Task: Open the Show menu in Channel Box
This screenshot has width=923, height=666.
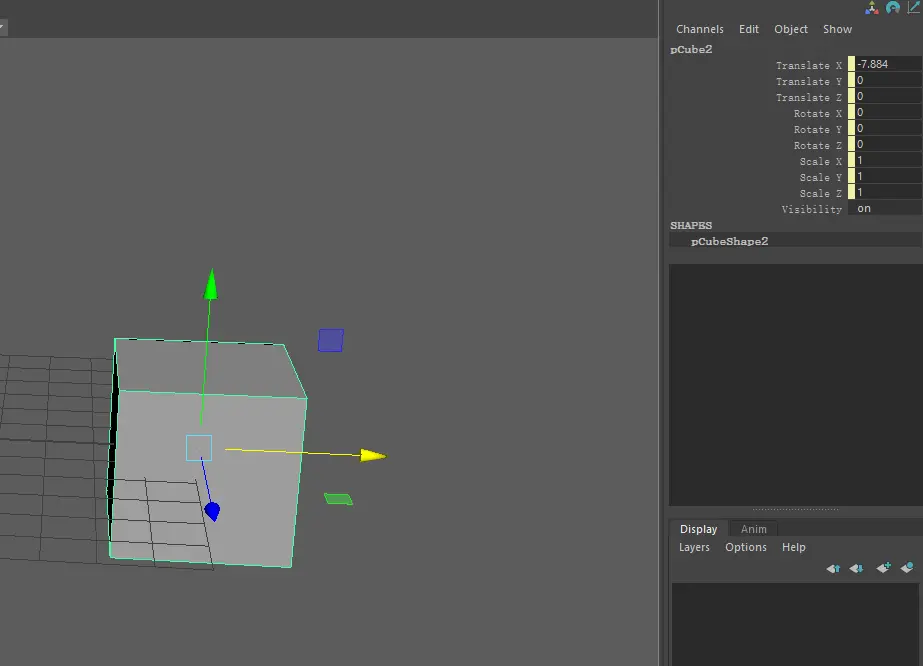Action: tap(837, 29)
